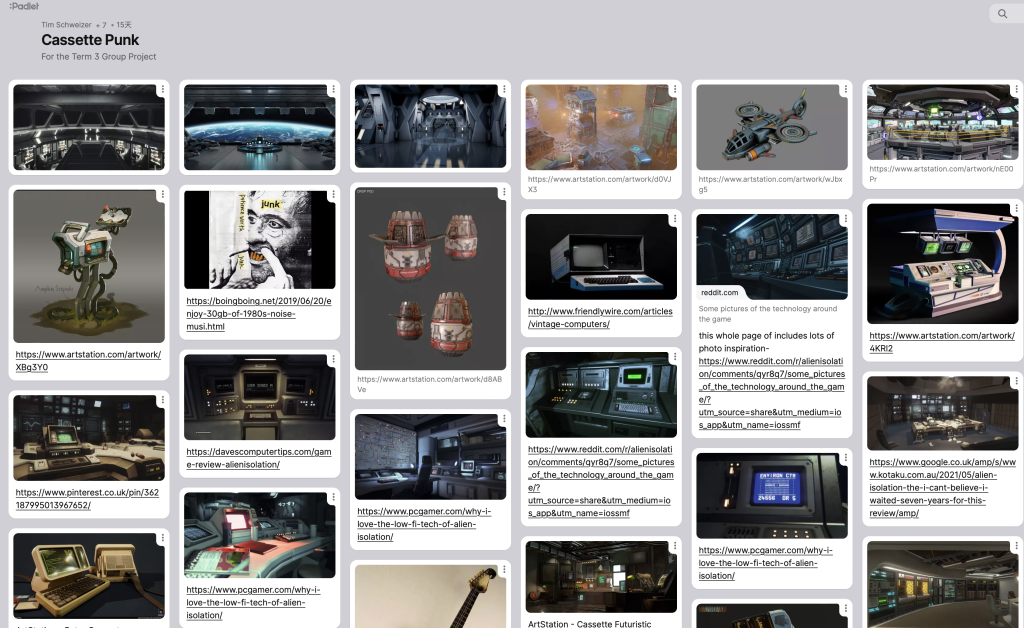Open the artstation XBg3Y0 link
Viewport: 1024px width, 628px height.
pyautogui.click(x=88, y=361)
